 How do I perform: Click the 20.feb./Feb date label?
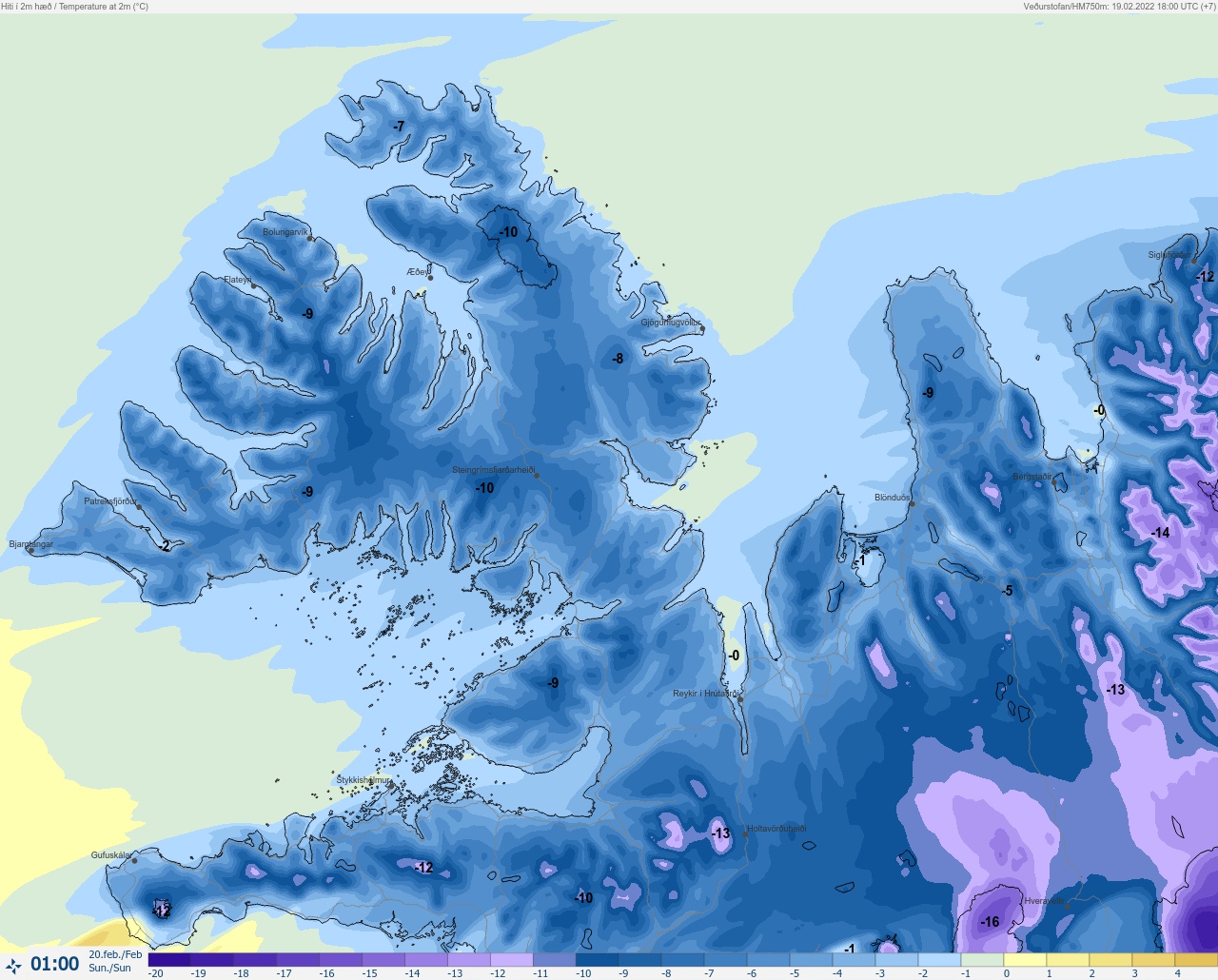pyautogui.click(x=115, y=954)
